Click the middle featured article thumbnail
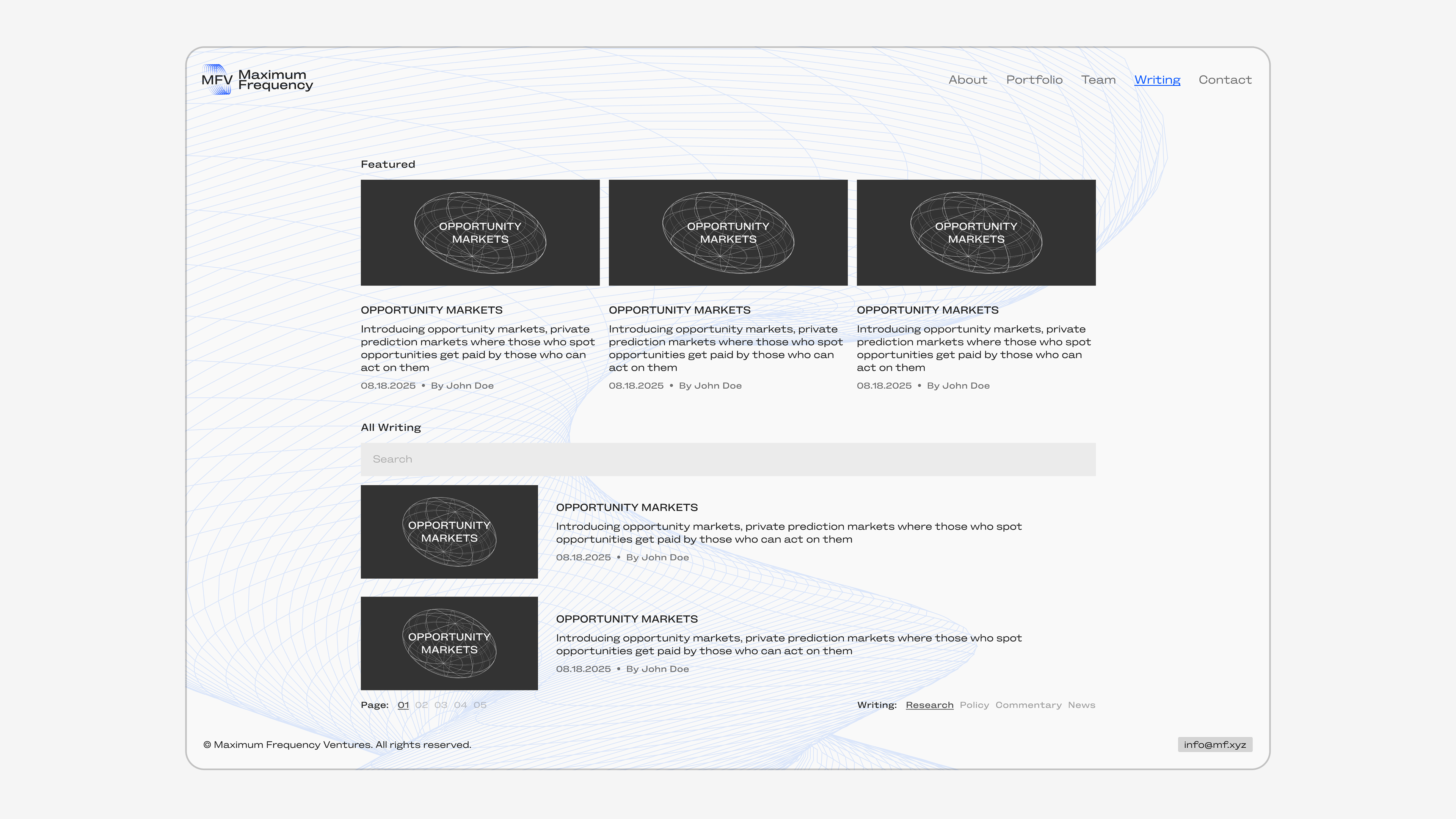 [728, 232]
